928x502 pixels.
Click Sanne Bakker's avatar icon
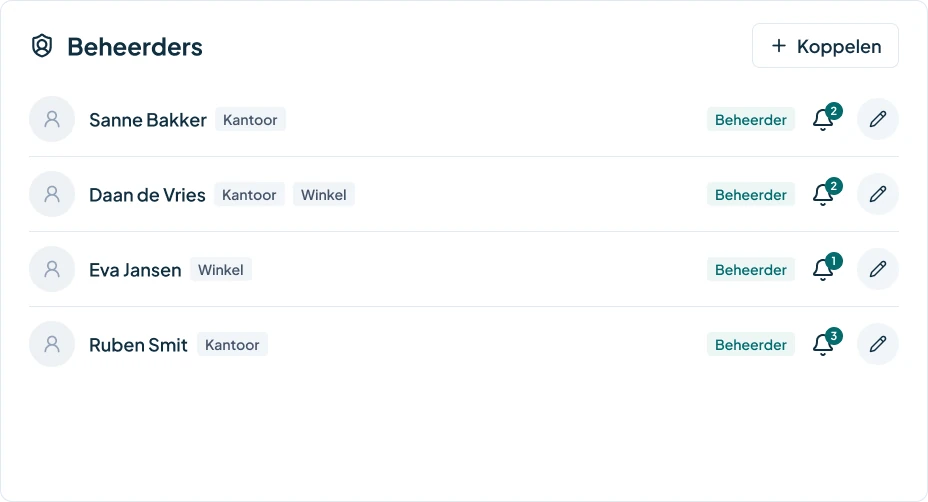[x=52, y=119]
